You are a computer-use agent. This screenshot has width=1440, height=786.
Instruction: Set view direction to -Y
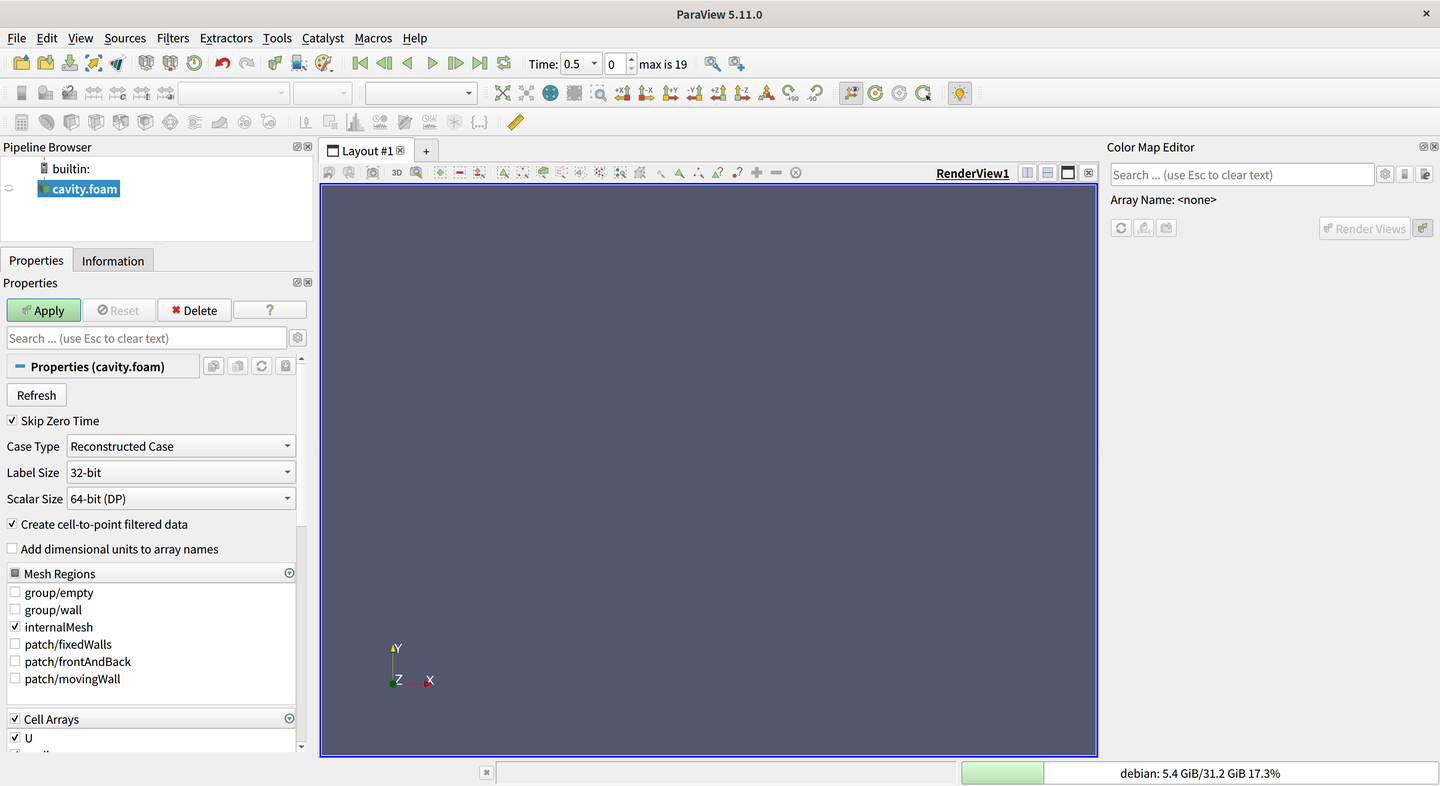[694, 93]
